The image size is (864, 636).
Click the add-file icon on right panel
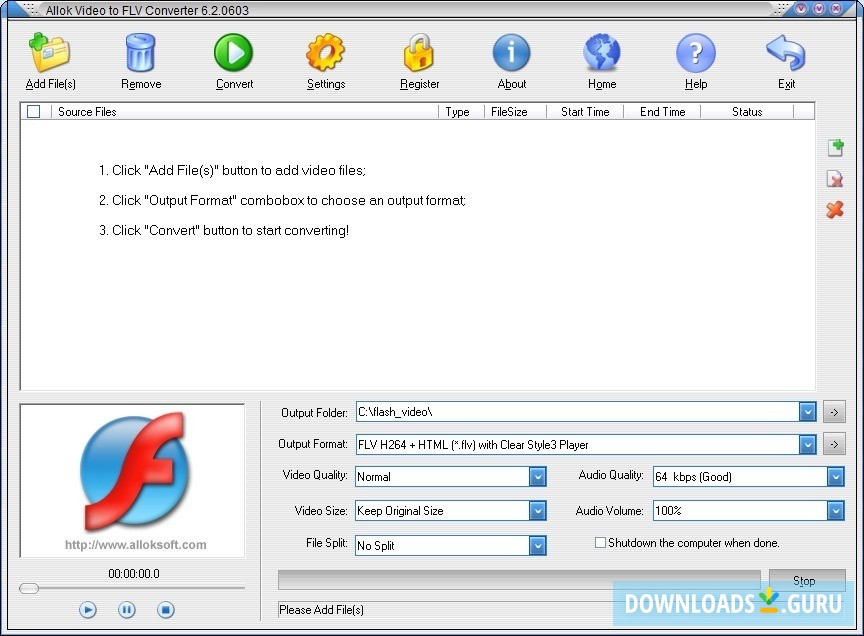835,147
